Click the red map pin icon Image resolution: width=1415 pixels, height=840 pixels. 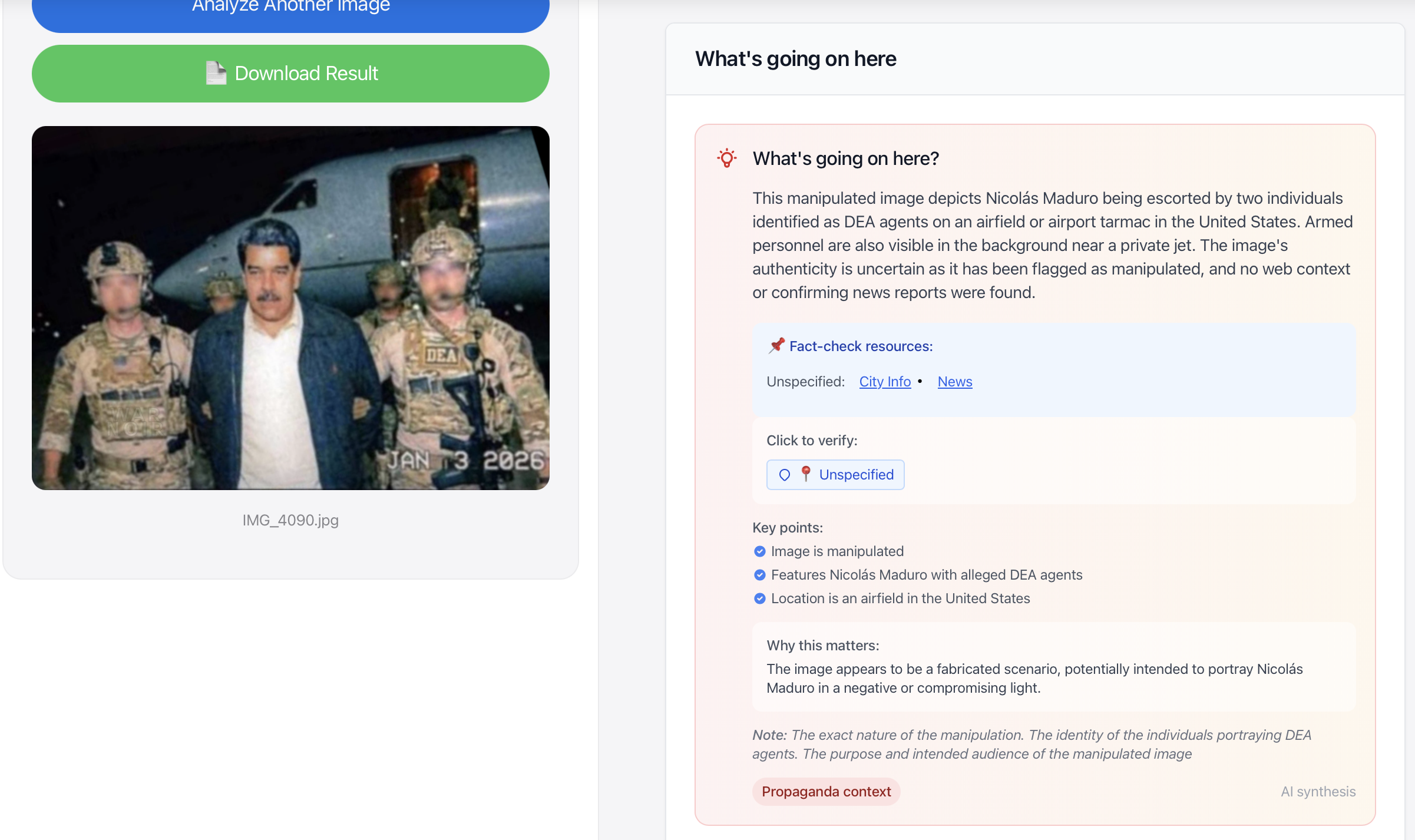(806, 474)
